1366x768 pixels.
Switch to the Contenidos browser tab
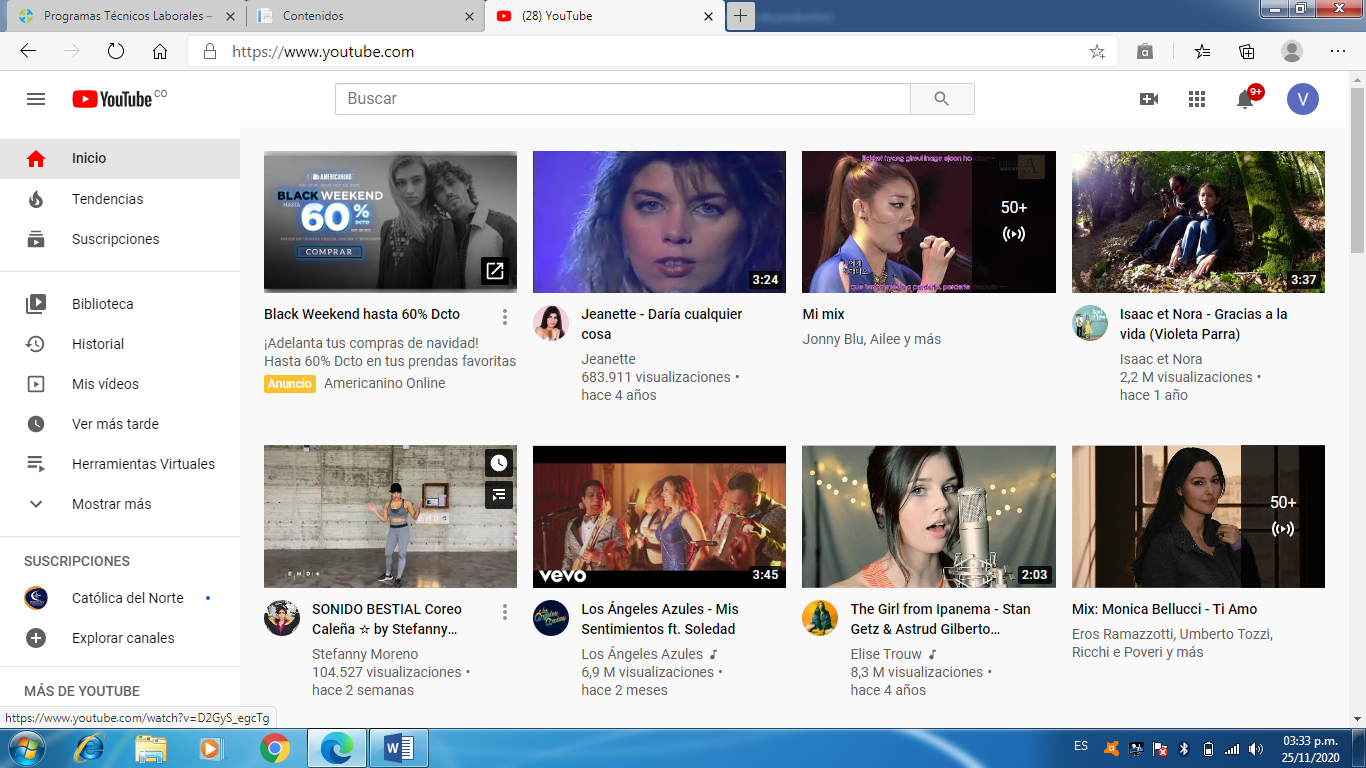(x=360, y=16)
